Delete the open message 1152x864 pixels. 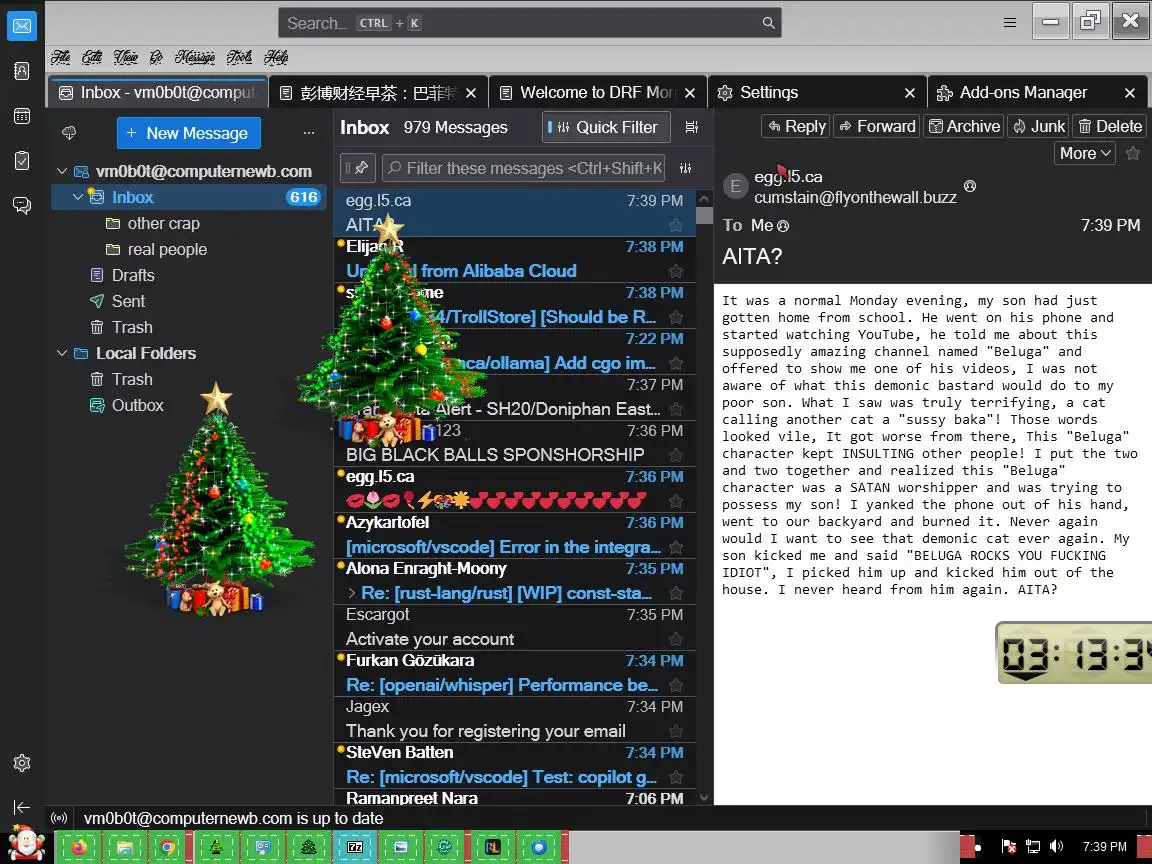[1110, 126]
